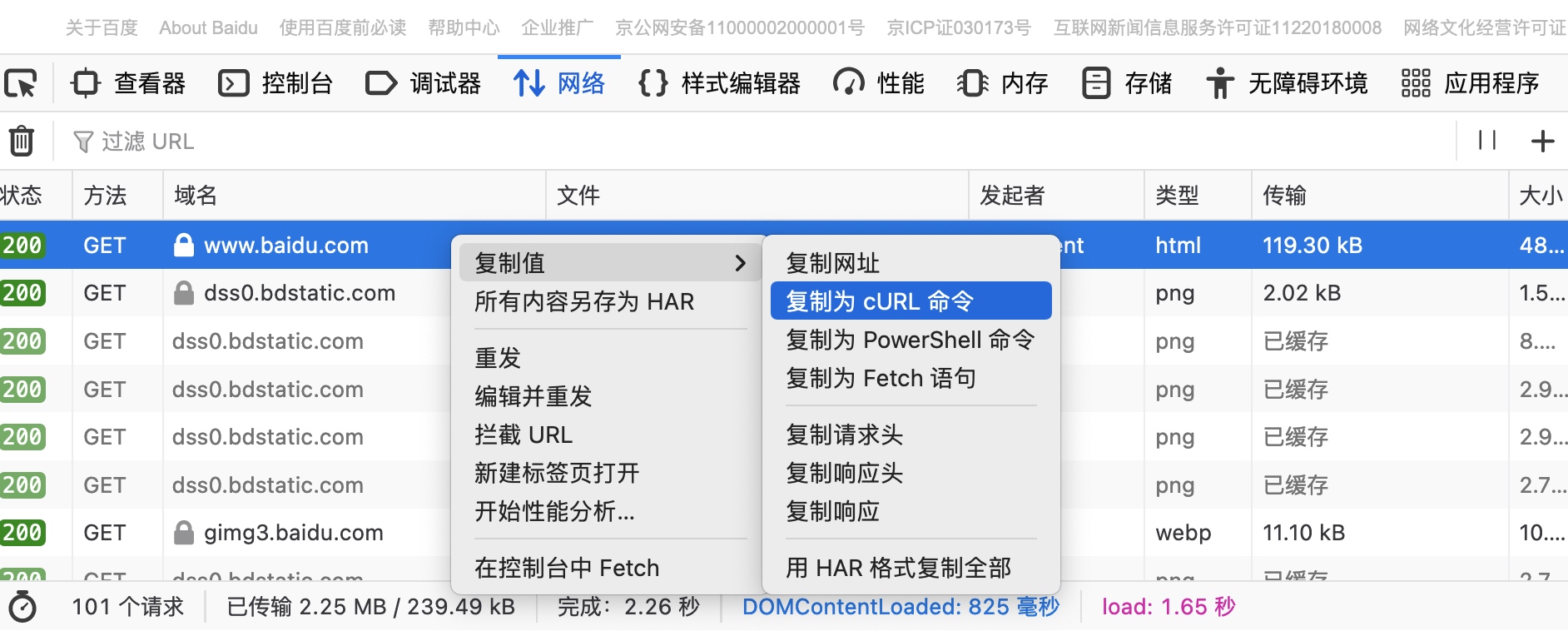Sort by the 大小 column header
Screen dimensions: 1568x631
click(x=1539, y=196)
